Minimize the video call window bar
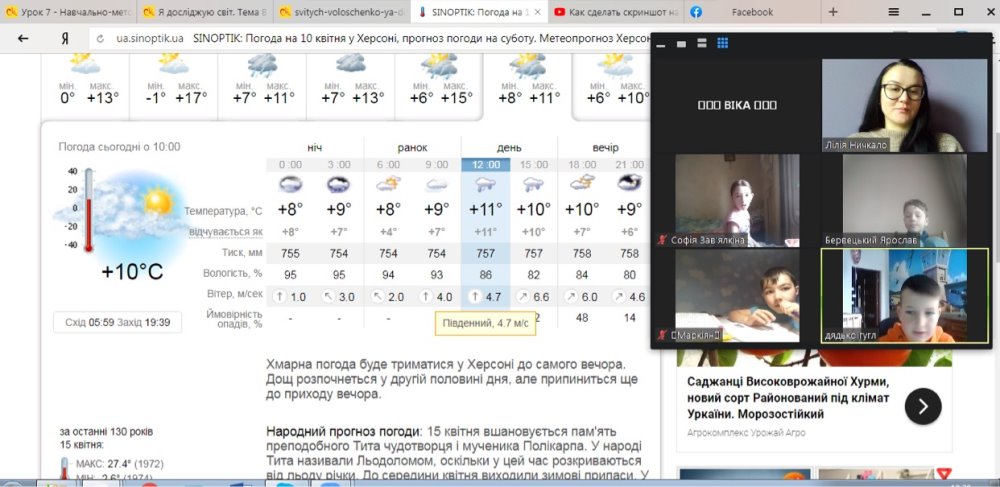The height and width of the screenshot is (487, 1000). pyautogui.click(x=661, y=45)
